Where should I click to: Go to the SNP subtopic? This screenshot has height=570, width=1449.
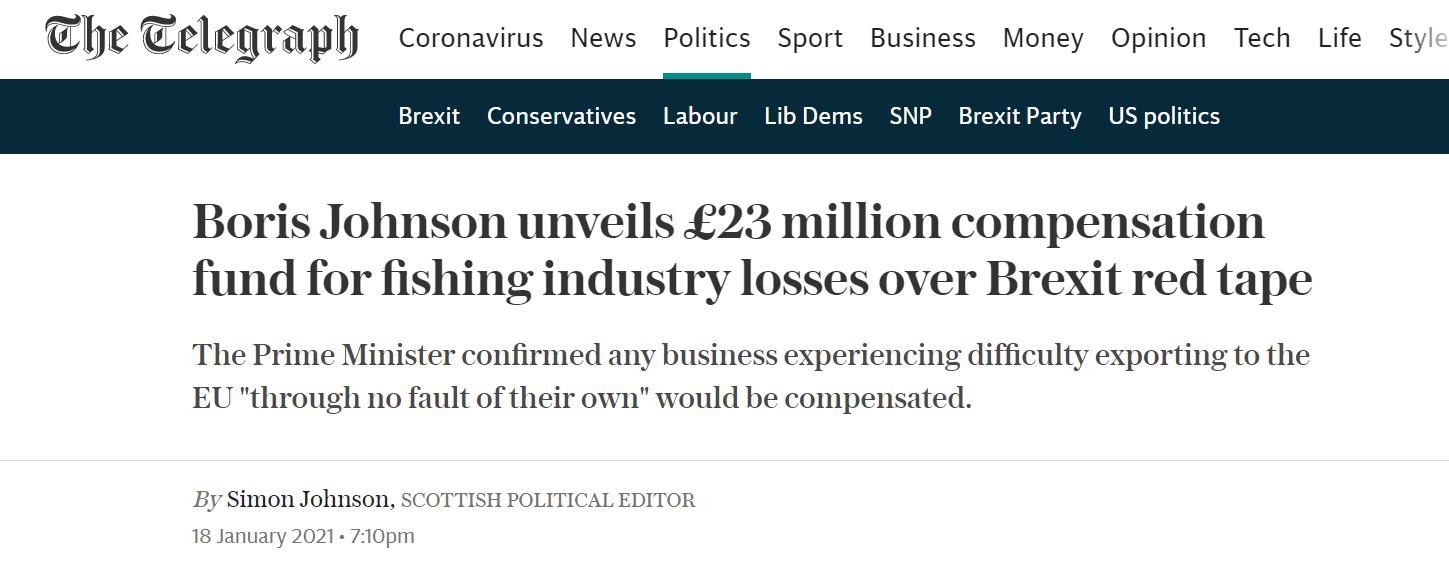coord(910,116)
